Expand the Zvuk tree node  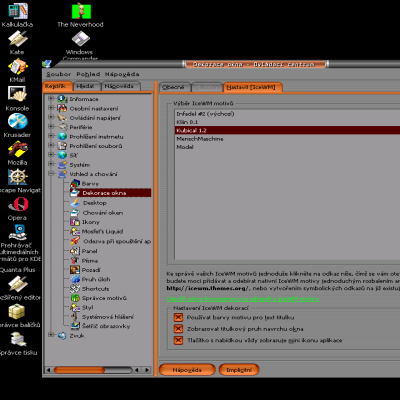pos(51,335)
